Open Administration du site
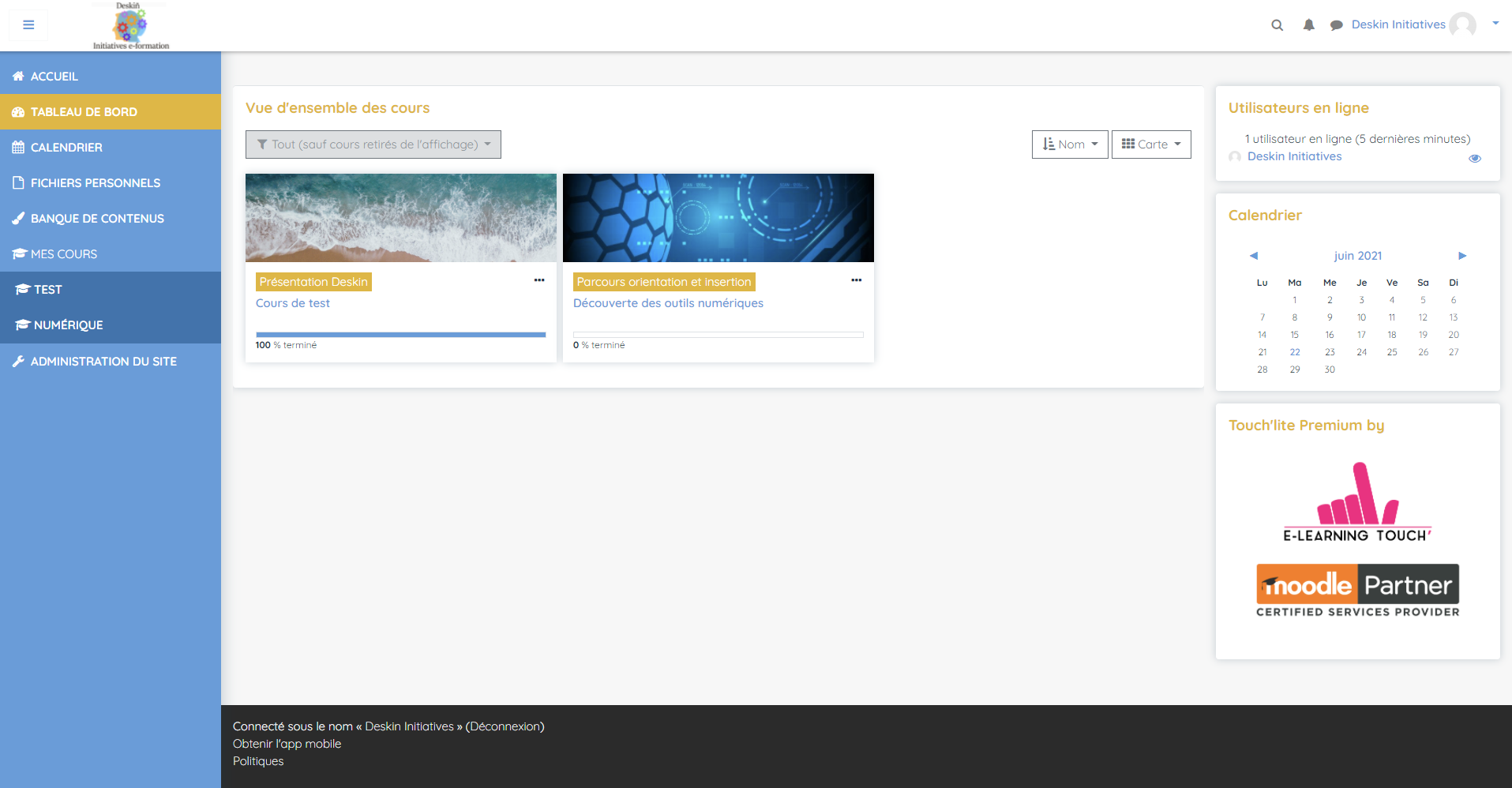 [103, 362]
